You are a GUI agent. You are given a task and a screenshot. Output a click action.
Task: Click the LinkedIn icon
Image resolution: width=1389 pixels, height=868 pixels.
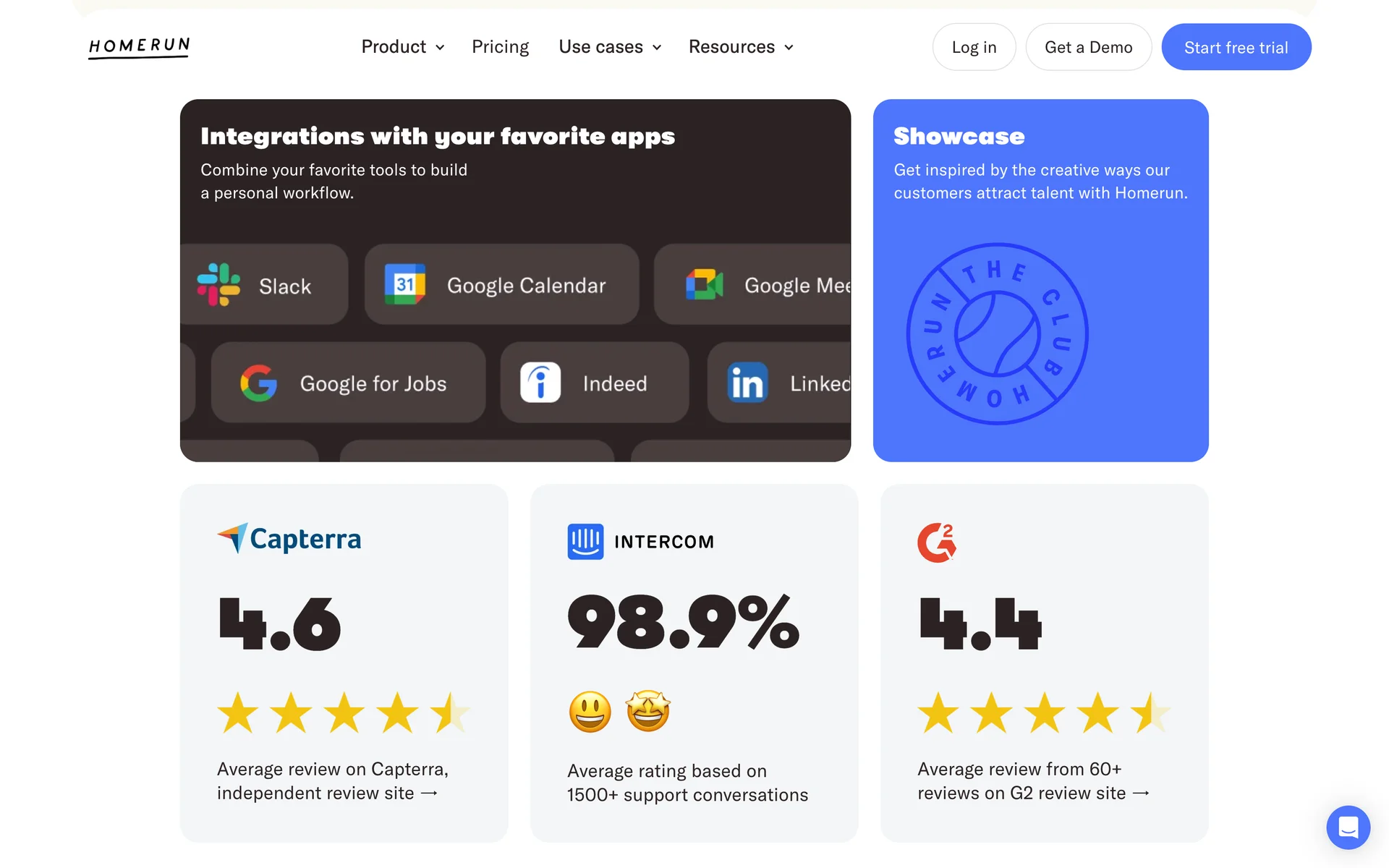point(747,383)
